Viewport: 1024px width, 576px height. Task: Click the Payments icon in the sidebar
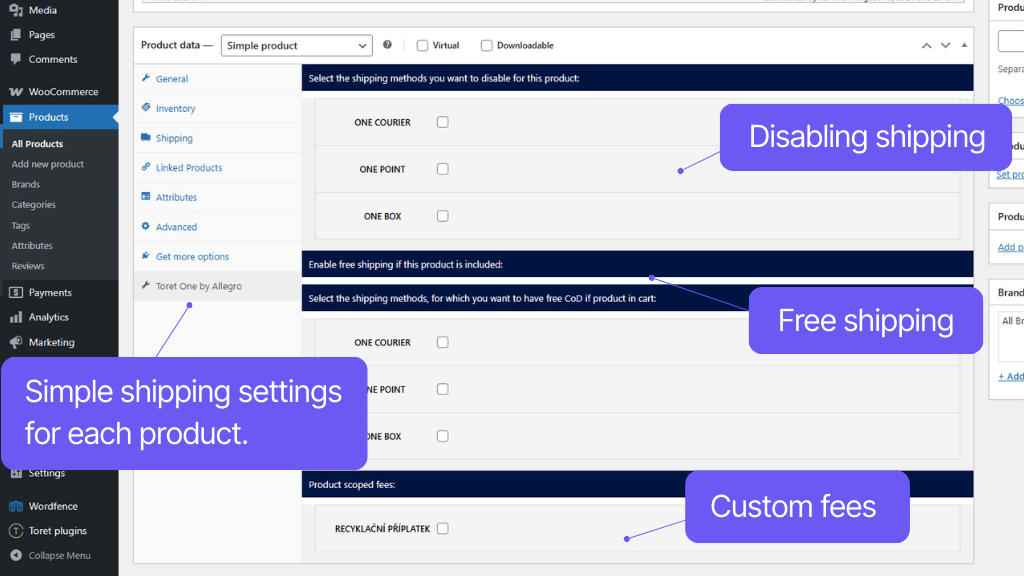pos(16,293)
